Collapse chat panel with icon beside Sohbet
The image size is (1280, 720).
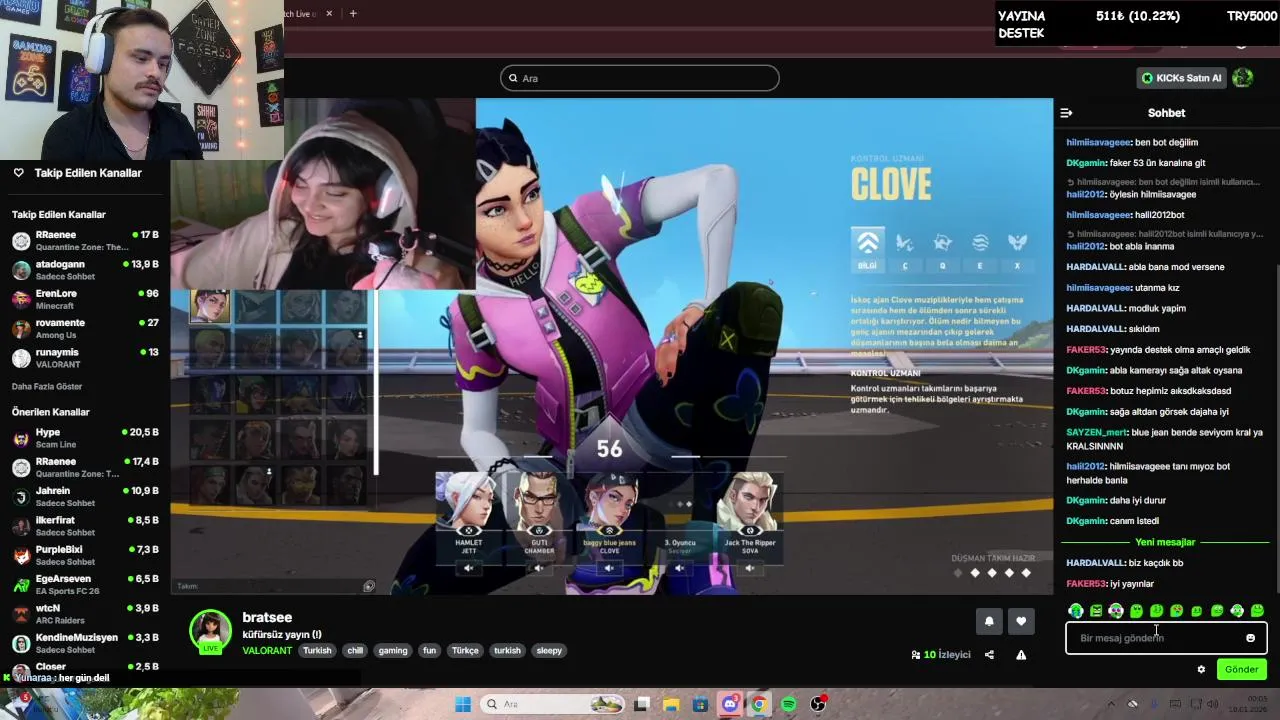click(x=1066, y=113)
